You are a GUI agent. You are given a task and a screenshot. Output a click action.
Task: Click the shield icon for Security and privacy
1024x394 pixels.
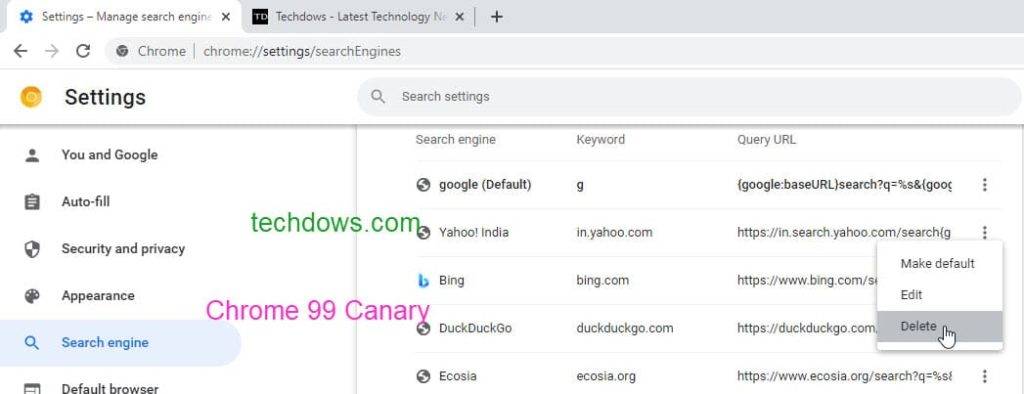32,249
